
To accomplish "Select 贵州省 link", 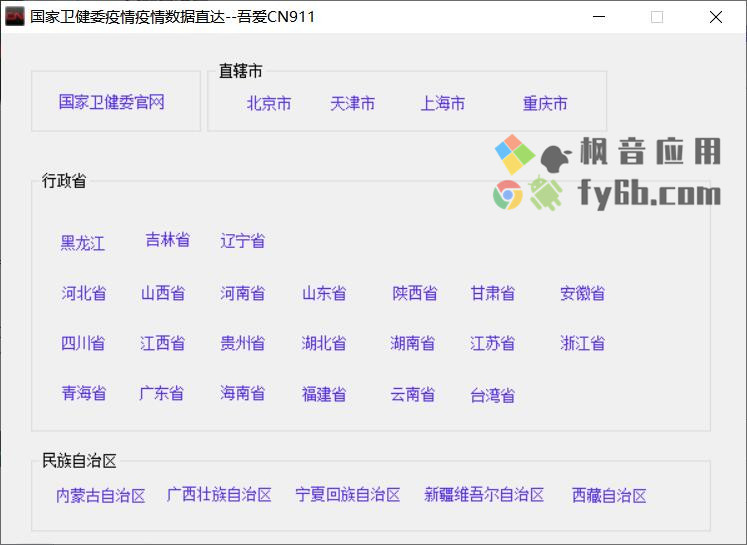I will tap(242, 343).
